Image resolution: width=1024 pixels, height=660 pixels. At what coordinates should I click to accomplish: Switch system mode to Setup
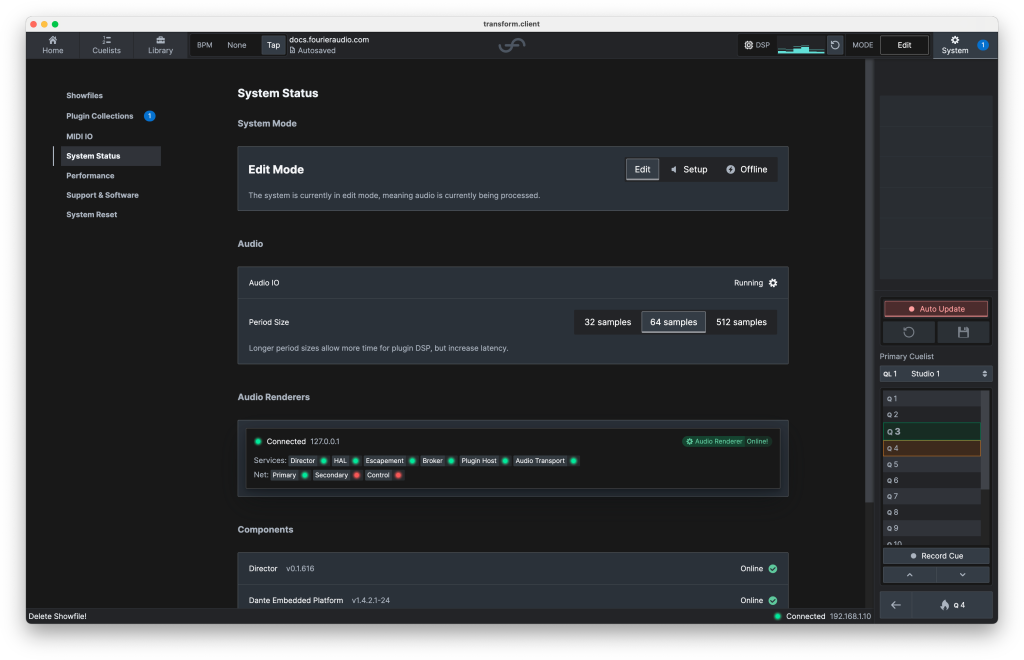tap(689, 170)
